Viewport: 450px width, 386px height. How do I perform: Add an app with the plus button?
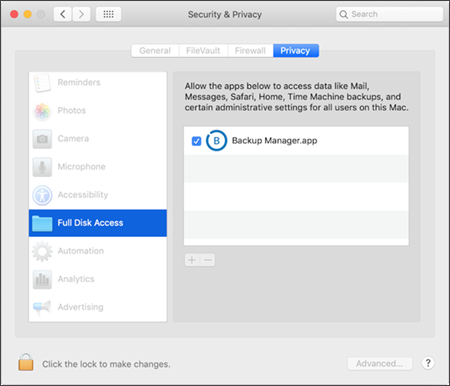192,260
